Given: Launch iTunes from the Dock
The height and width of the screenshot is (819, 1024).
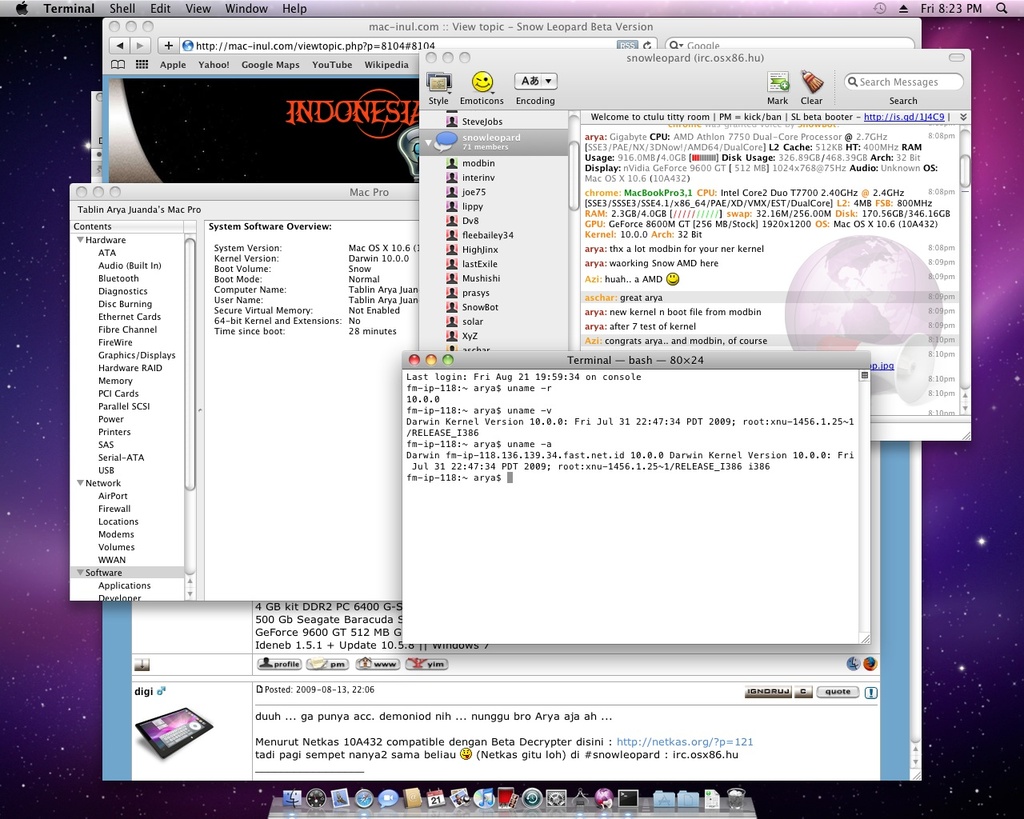Looking at the screenshot, I should coord(484,797).
